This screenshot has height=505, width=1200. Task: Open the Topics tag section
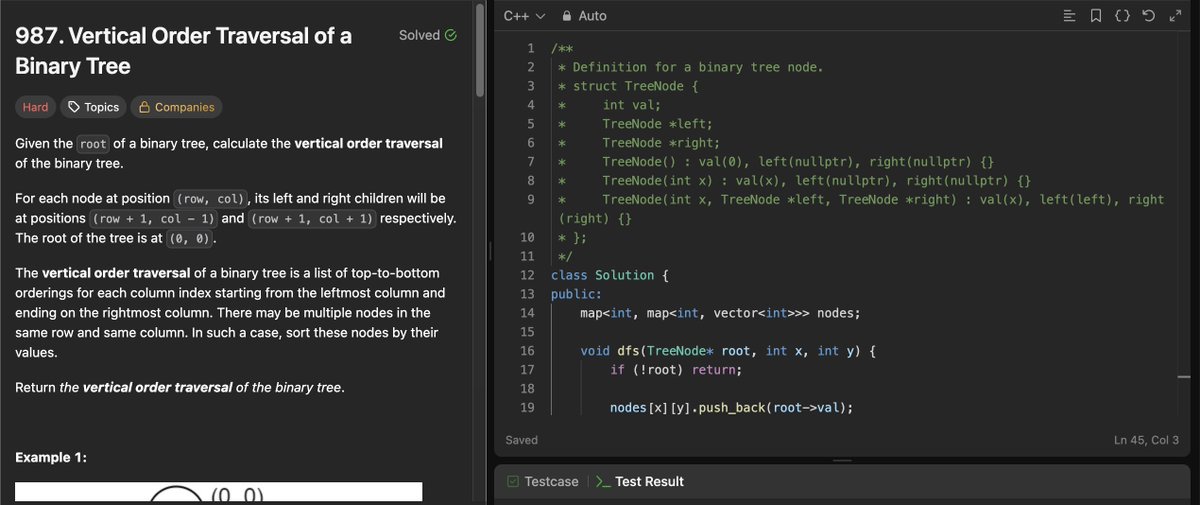pos(94,107)
